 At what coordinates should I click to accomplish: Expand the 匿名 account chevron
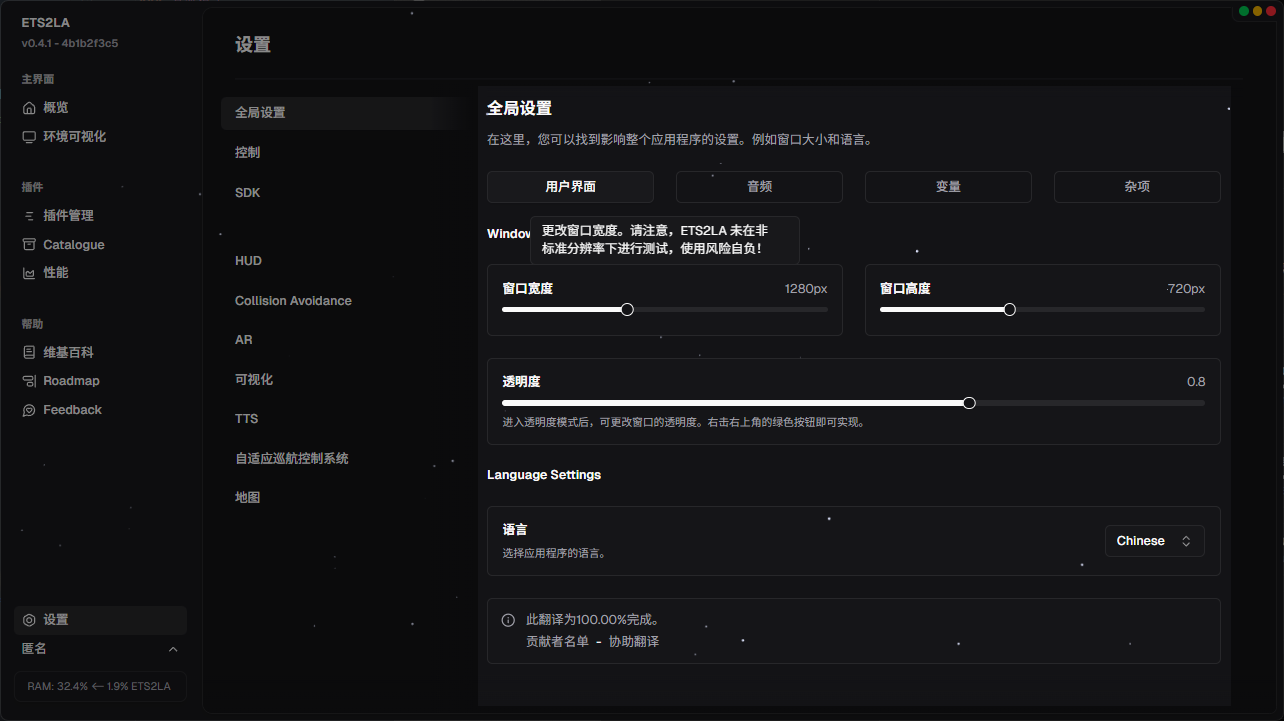click(x=173, y=650)
